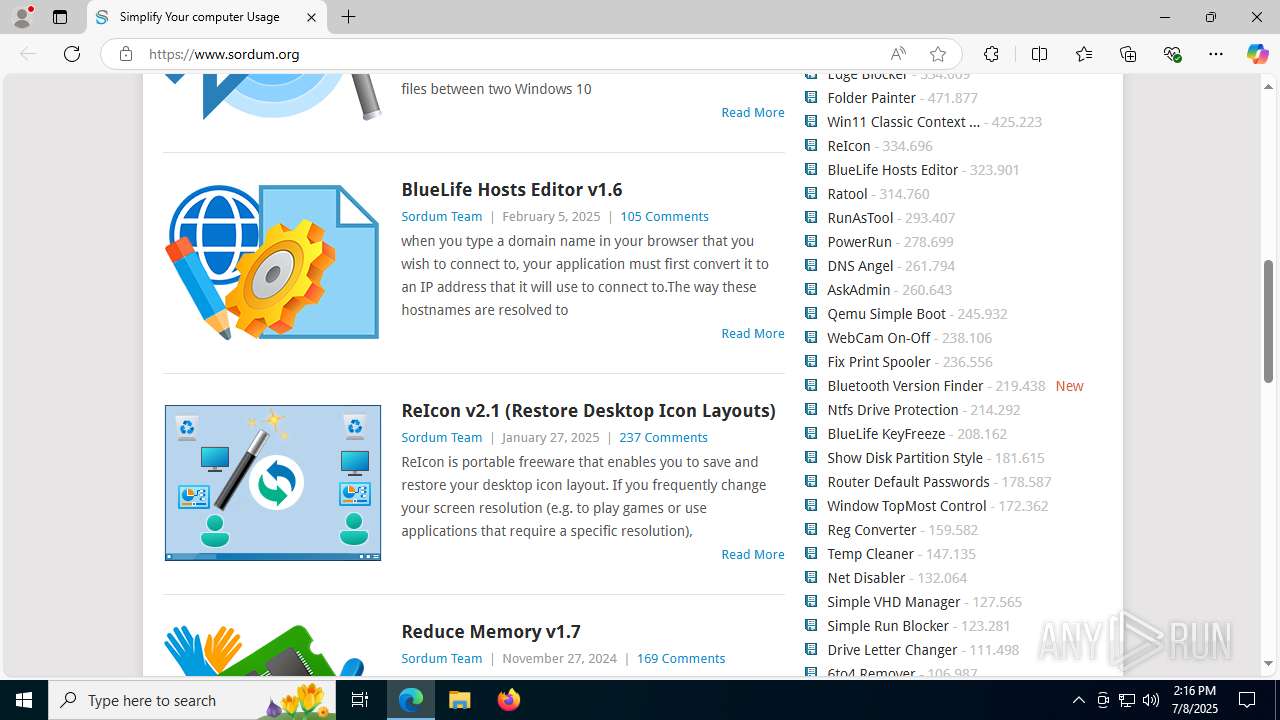Screen dimensions: 1280x720
Task: Select the Simplify Your computer Usage tab
Action: tap(207, 17)
